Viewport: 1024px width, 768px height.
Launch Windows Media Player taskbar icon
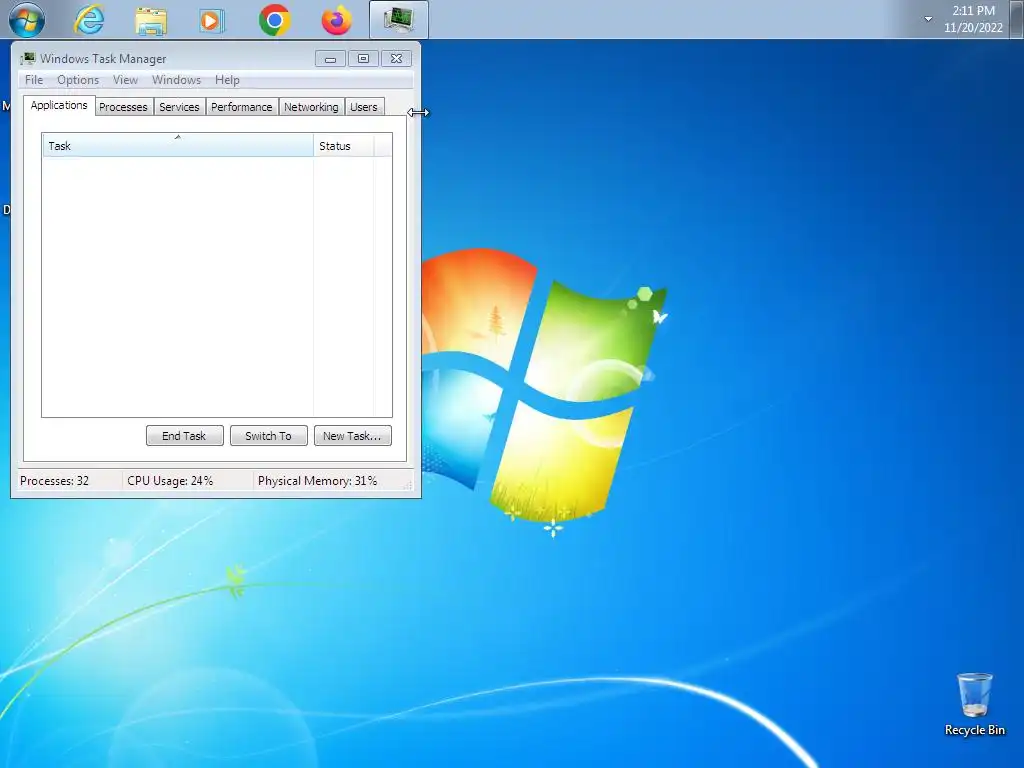click(x=211, y=20)
